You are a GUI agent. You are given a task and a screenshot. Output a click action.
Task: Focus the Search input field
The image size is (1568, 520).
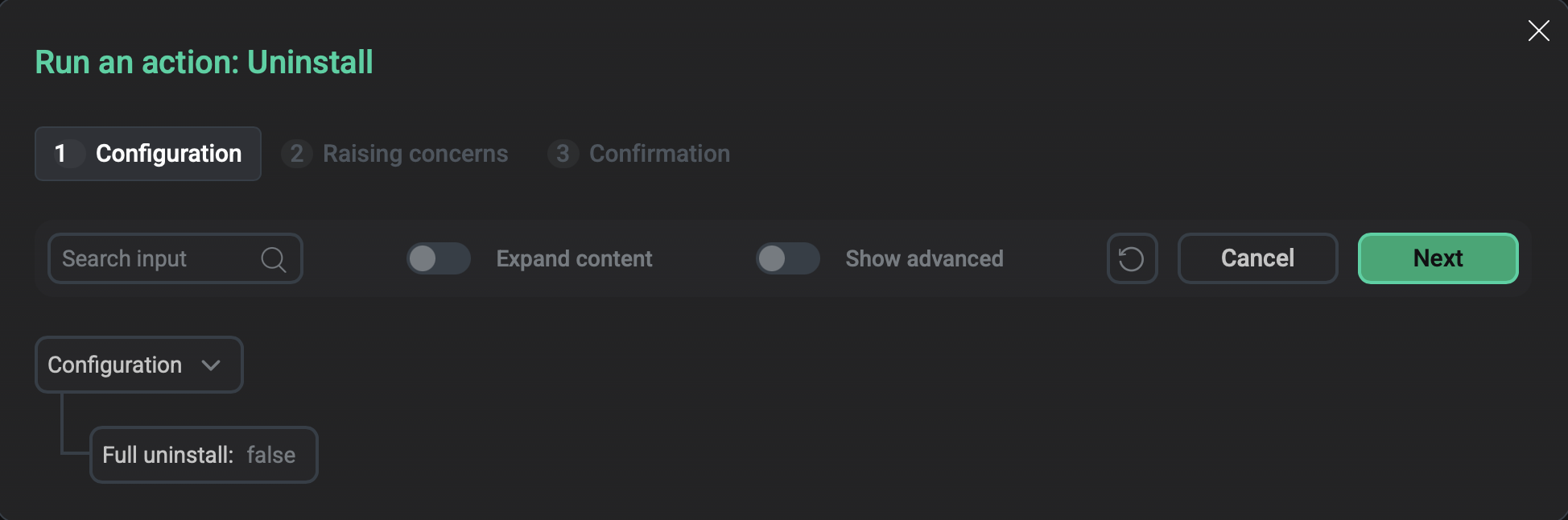153,258
